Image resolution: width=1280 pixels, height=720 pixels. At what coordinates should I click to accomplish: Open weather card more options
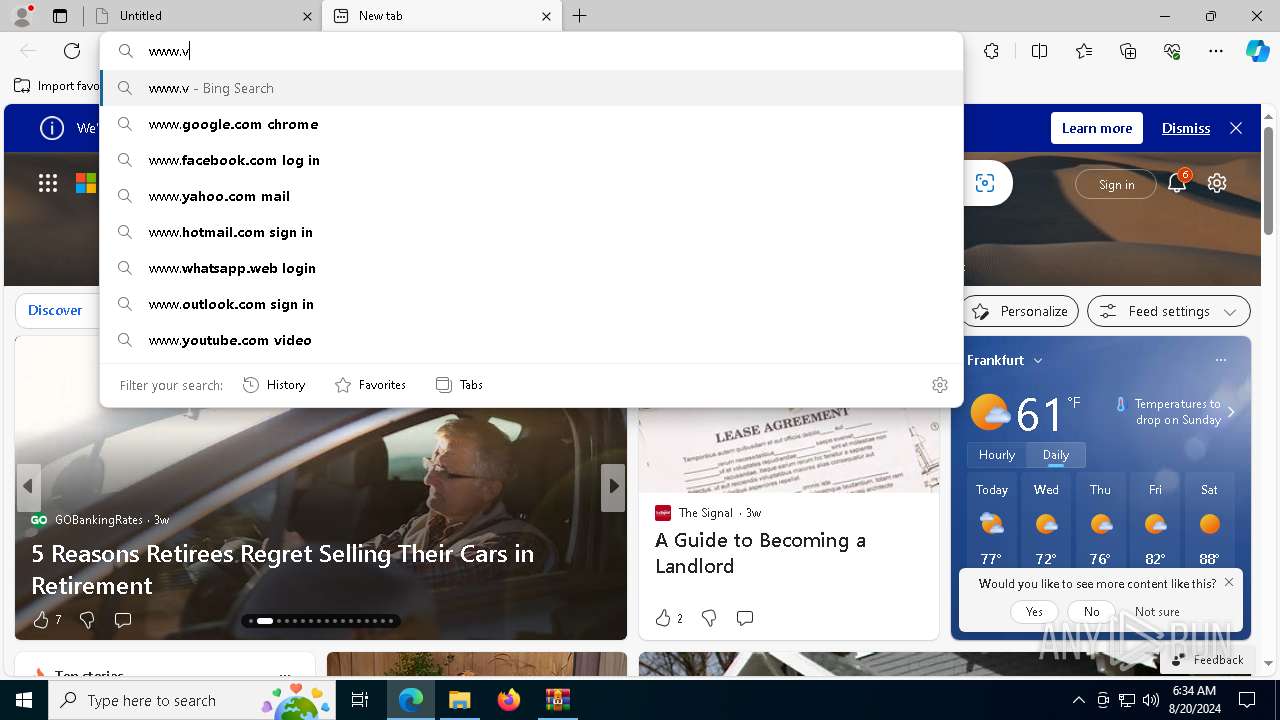pos(1221,360)
